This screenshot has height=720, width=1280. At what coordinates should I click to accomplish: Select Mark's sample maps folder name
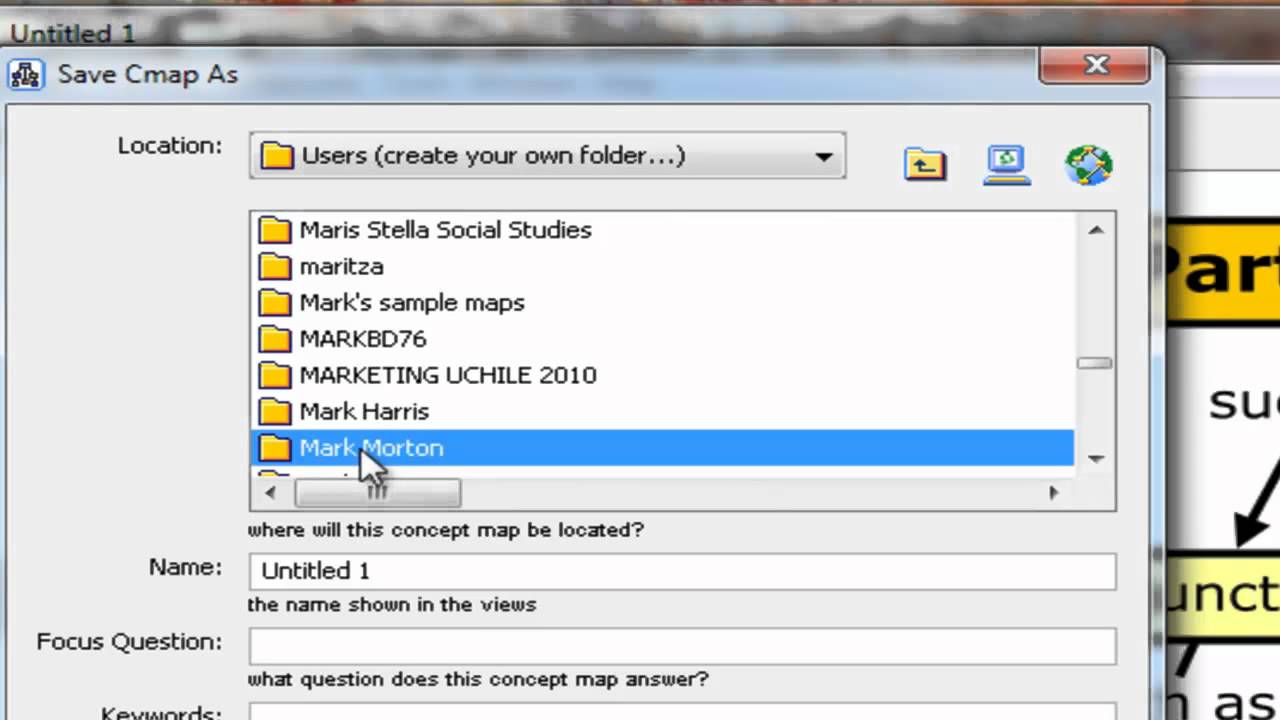tap(412, 303)
